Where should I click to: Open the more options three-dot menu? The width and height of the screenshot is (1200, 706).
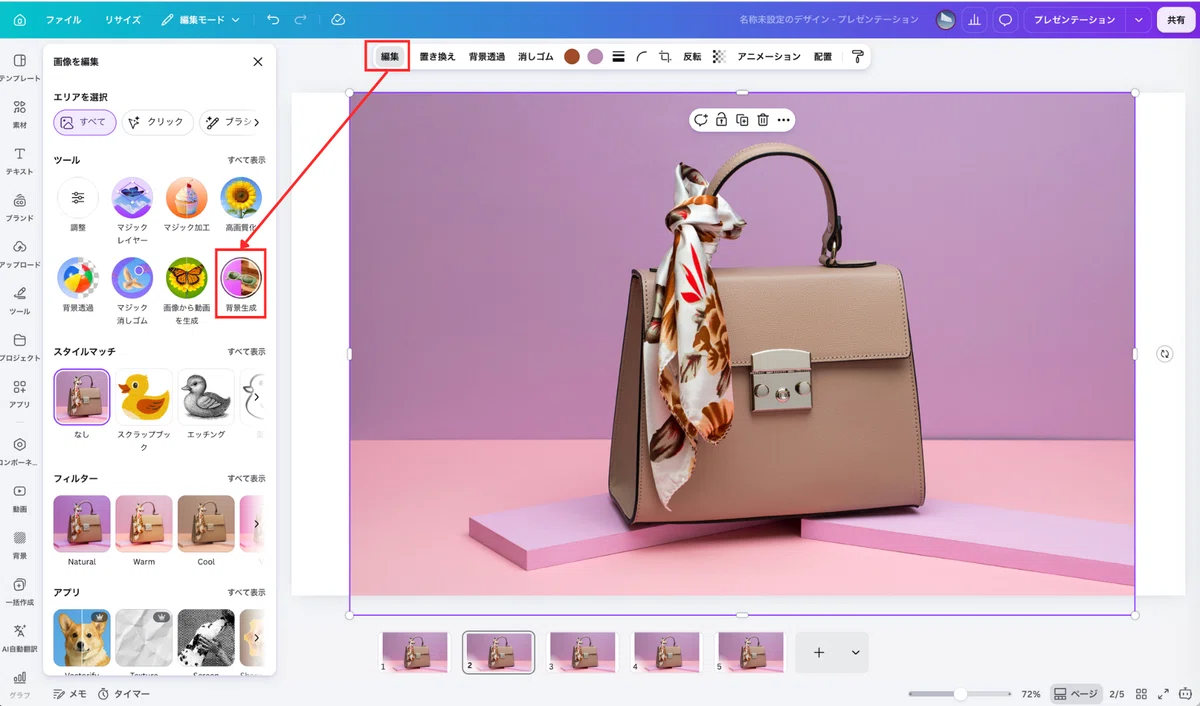coord(783,120)
